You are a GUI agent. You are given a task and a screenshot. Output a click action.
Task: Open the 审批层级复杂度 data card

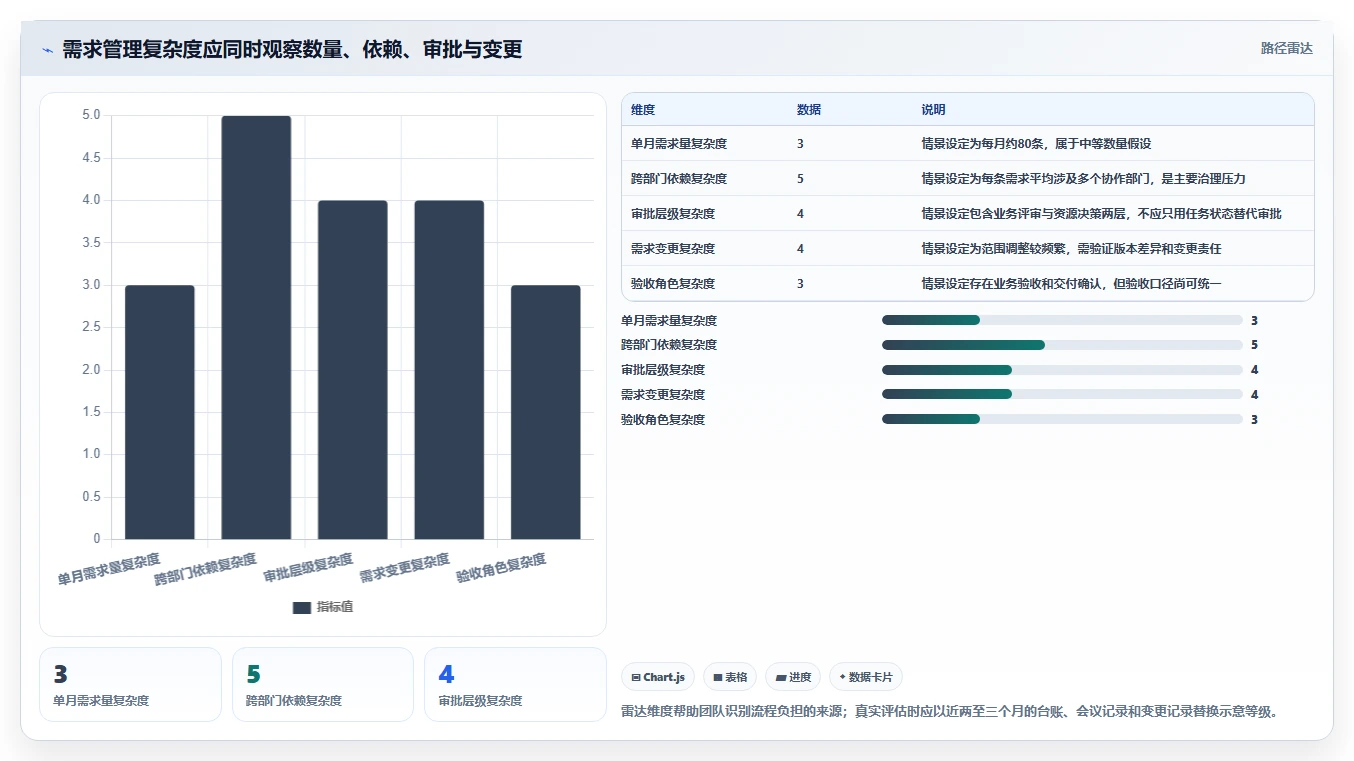(x=515, y=684)
